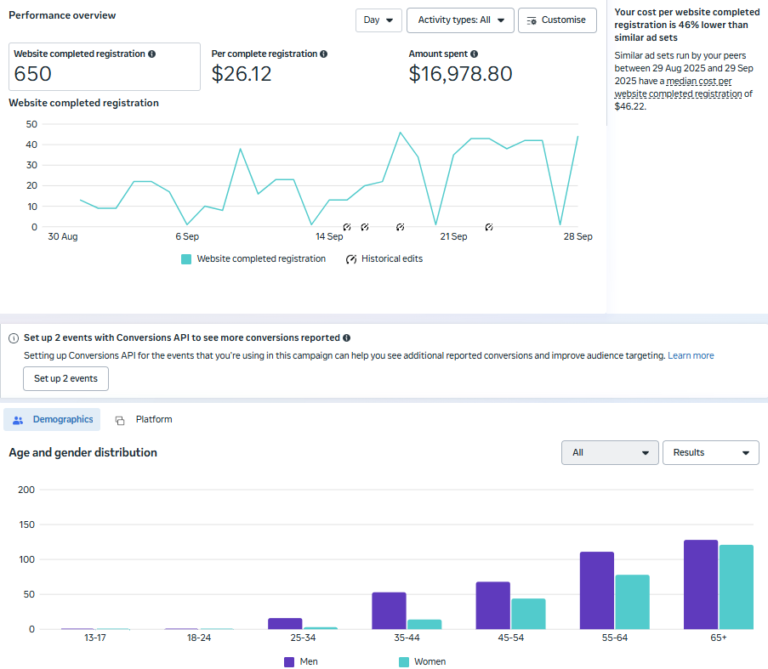Click historical edit marker right of 21 Sep
This screenshot has width=768, height=669.
[489, 227]
